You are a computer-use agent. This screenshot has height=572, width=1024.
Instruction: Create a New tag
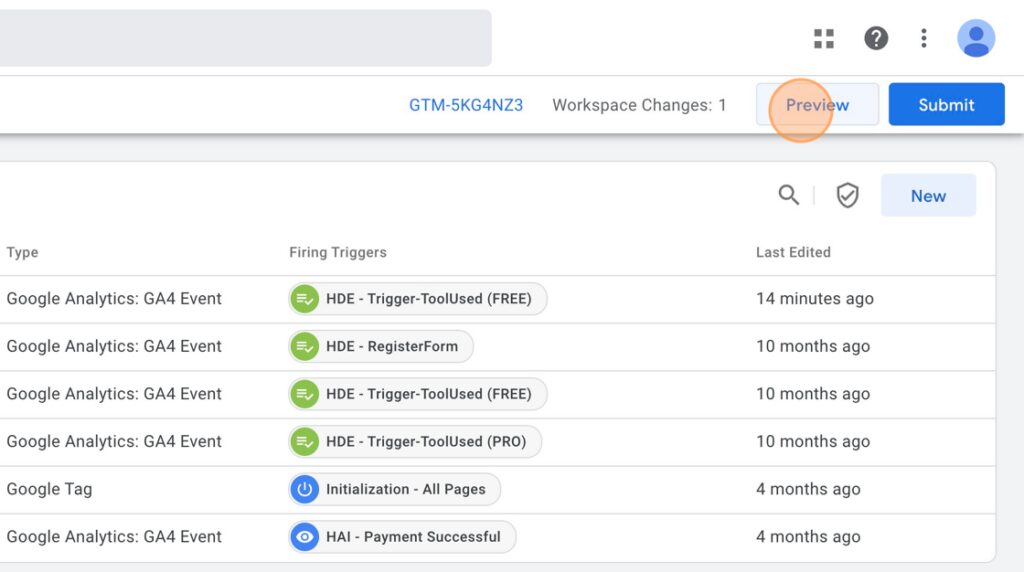pos(928,195)
